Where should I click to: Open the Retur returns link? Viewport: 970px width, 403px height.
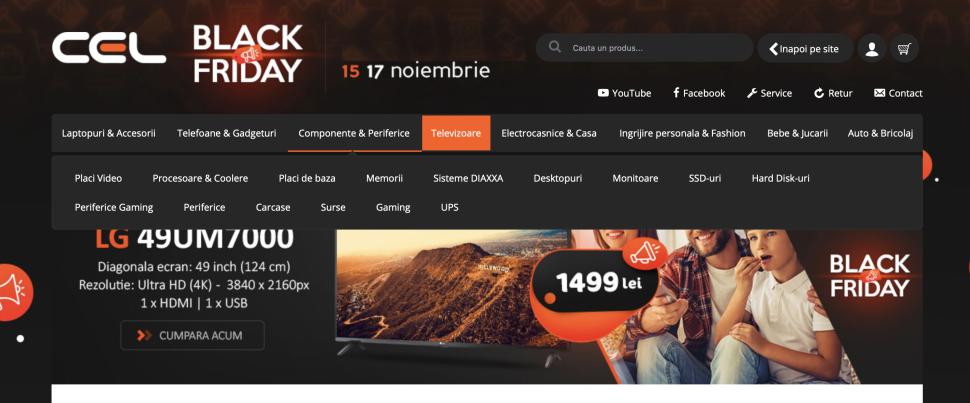(x=833, y=93)
